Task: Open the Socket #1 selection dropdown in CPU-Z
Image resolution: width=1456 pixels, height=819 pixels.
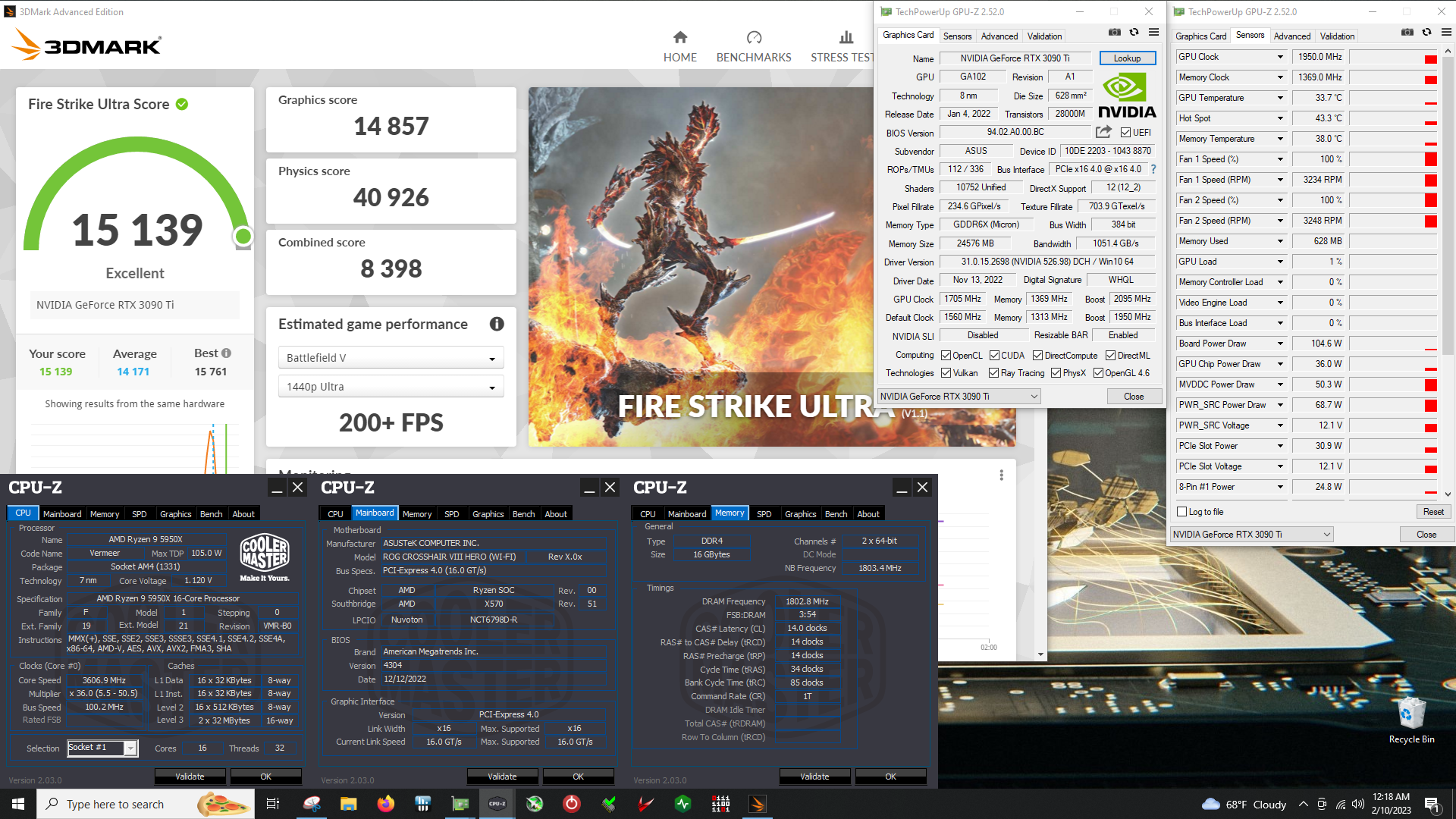Action: point(102,748)
